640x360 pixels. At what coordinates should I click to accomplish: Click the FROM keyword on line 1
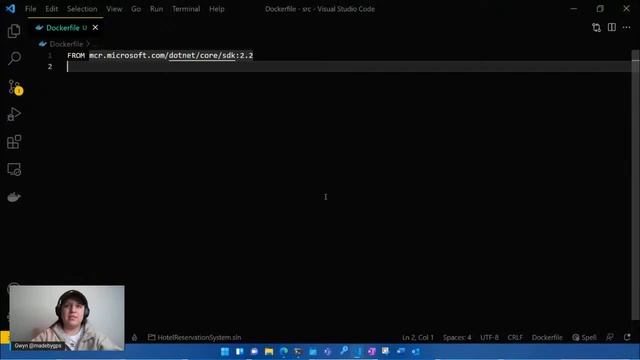tap(76, 55)
